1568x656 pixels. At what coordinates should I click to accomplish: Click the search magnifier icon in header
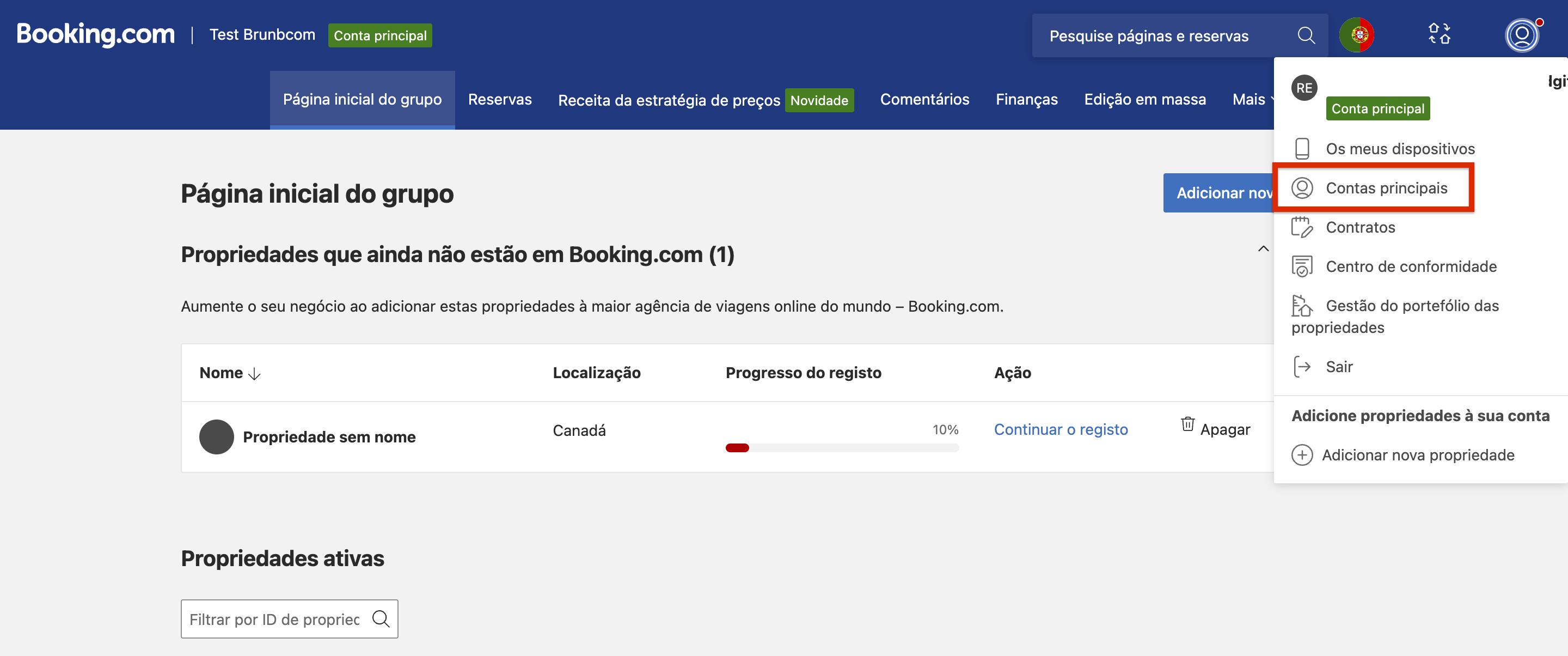click(x=1306, y=35)
